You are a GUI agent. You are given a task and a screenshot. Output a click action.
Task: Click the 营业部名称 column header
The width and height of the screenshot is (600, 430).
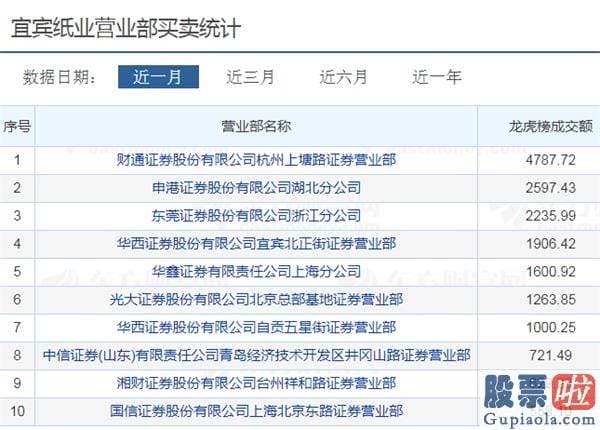(256, 126)
